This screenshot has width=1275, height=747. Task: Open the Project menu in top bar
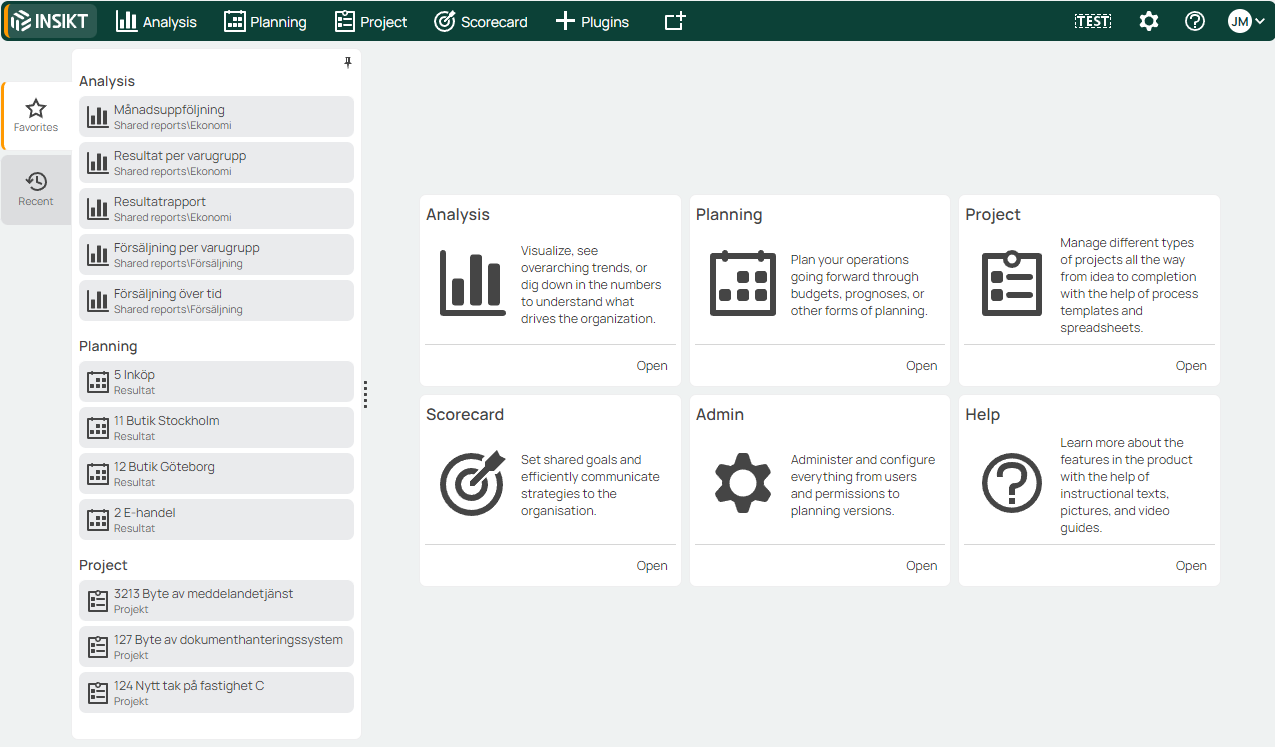(x=371, y=21)
